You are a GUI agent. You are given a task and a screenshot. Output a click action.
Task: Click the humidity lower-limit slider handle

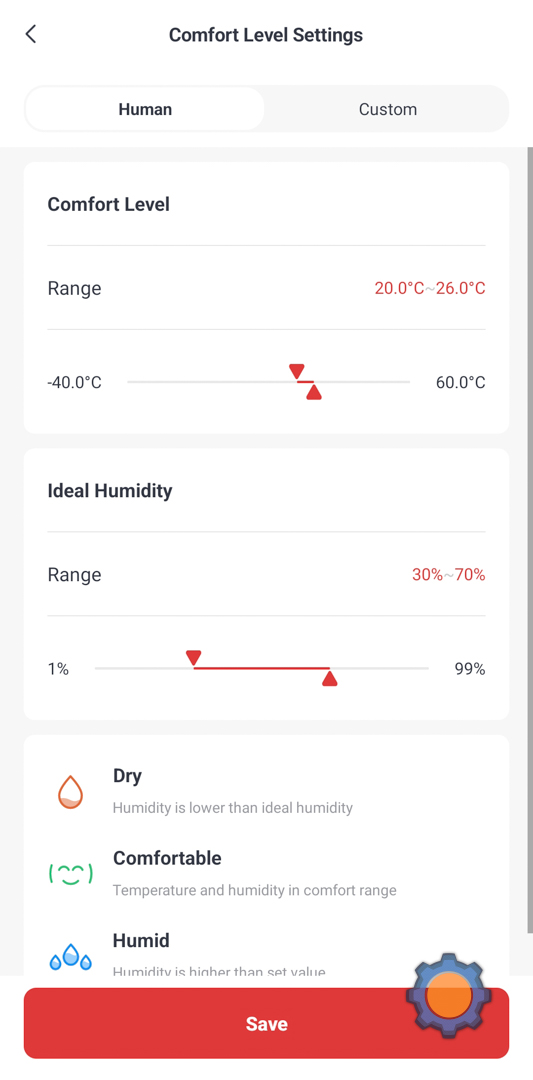(x=194, y=658)
